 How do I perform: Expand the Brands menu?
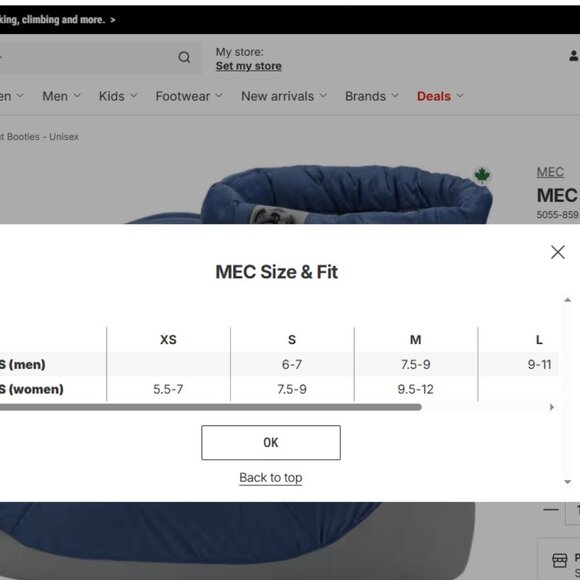click(372, 96)
